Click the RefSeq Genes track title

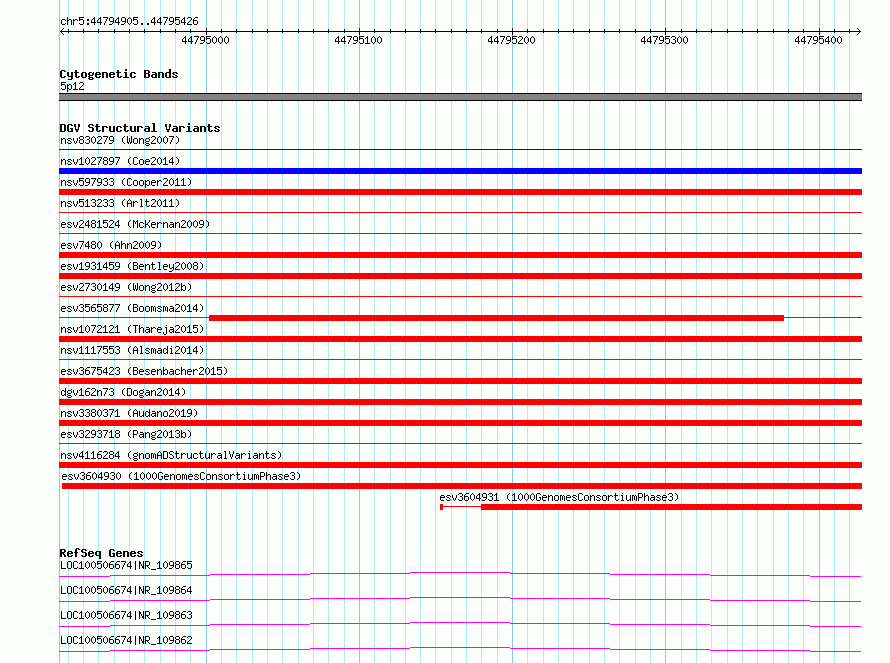click(x=102, y=553)
